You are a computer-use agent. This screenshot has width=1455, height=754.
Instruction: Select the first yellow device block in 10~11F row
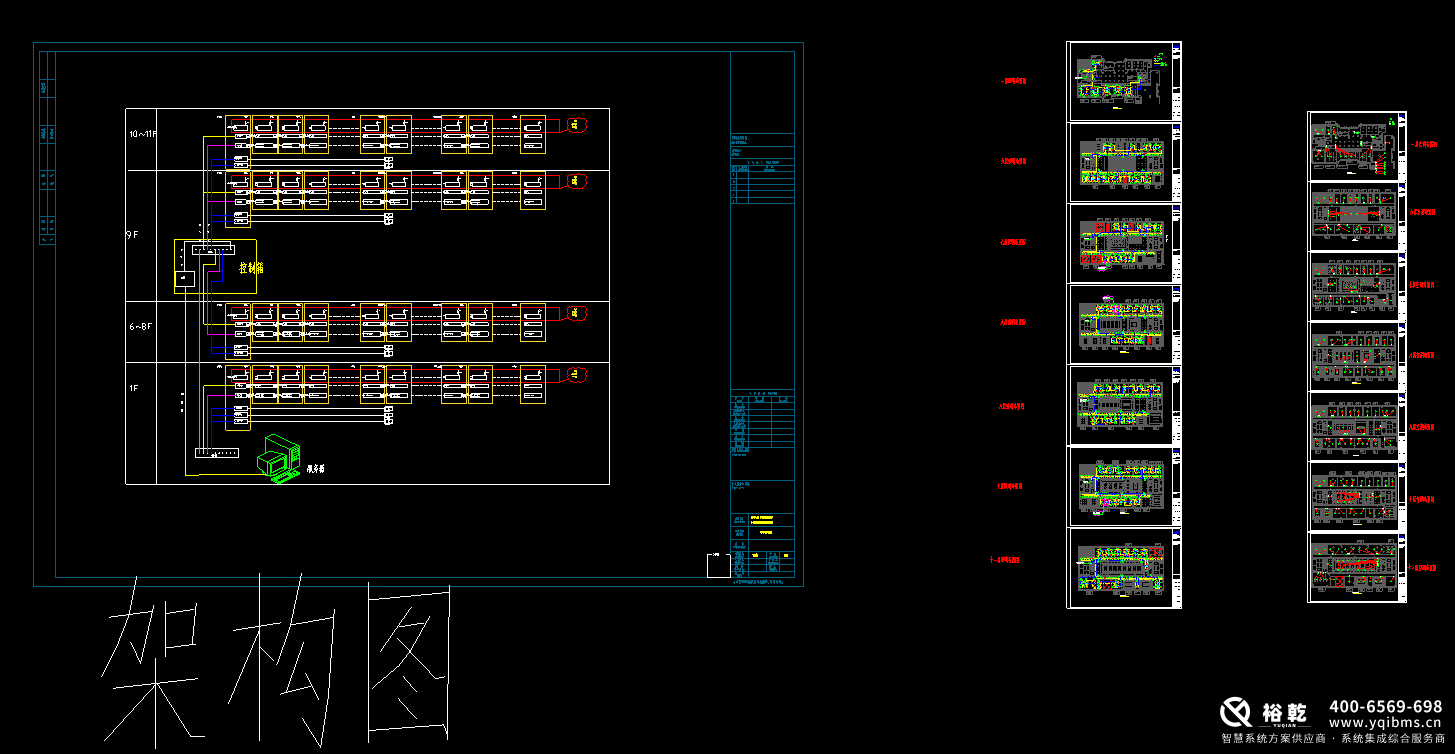265,134
